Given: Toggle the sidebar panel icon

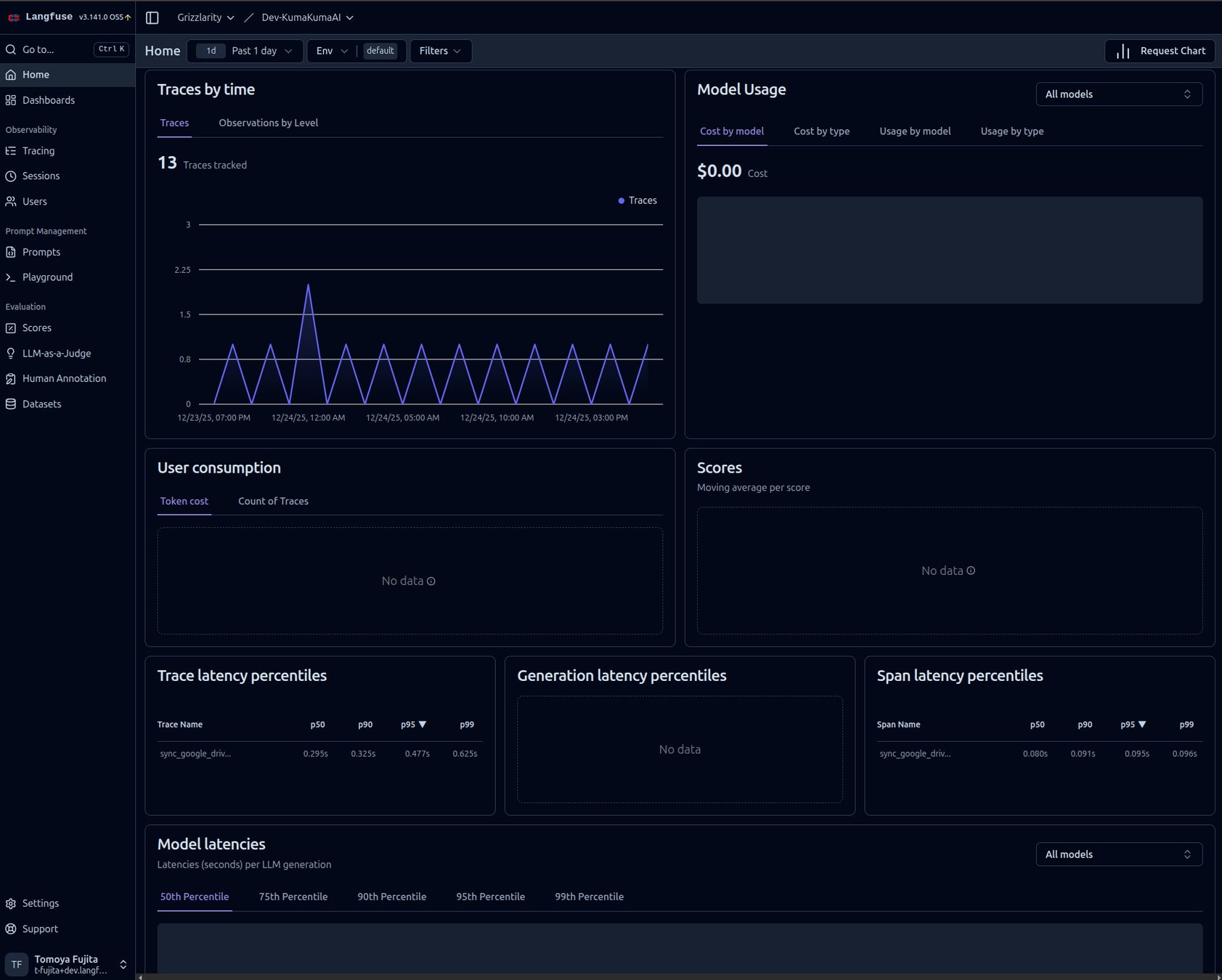Looking at the screenshot, I should coord(152,17).
